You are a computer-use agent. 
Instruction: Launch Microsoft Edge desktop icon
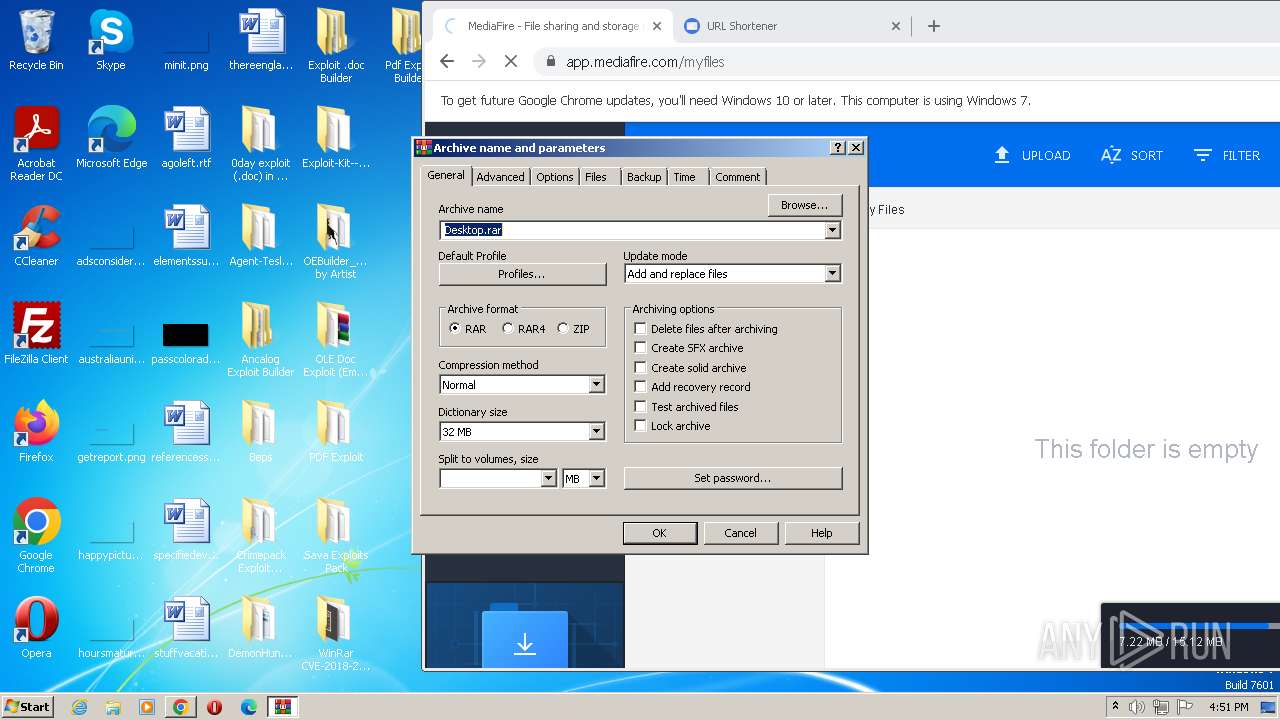pyautogui.click(x=111, y=138)
